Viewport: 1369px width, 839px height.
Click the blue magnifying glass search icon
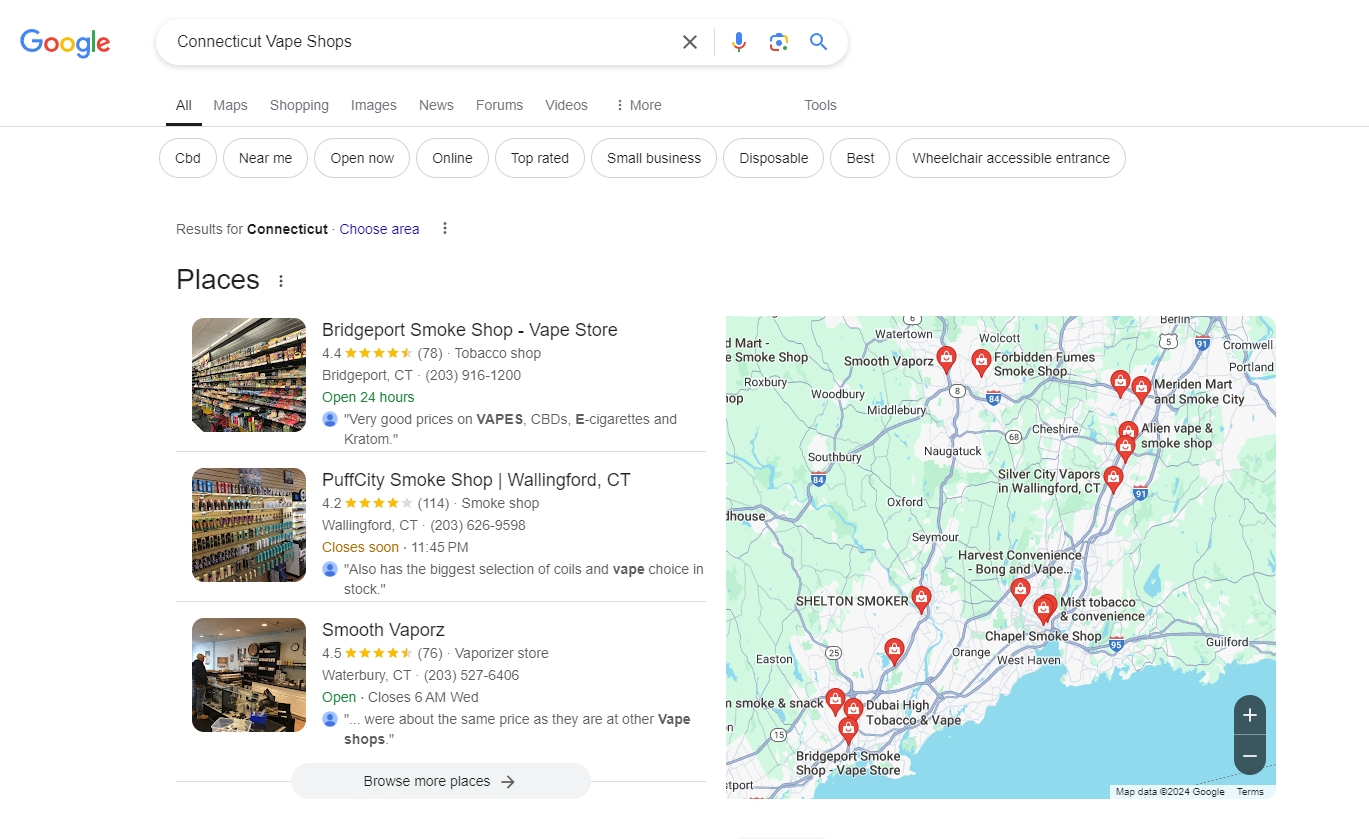pos(819,42)
